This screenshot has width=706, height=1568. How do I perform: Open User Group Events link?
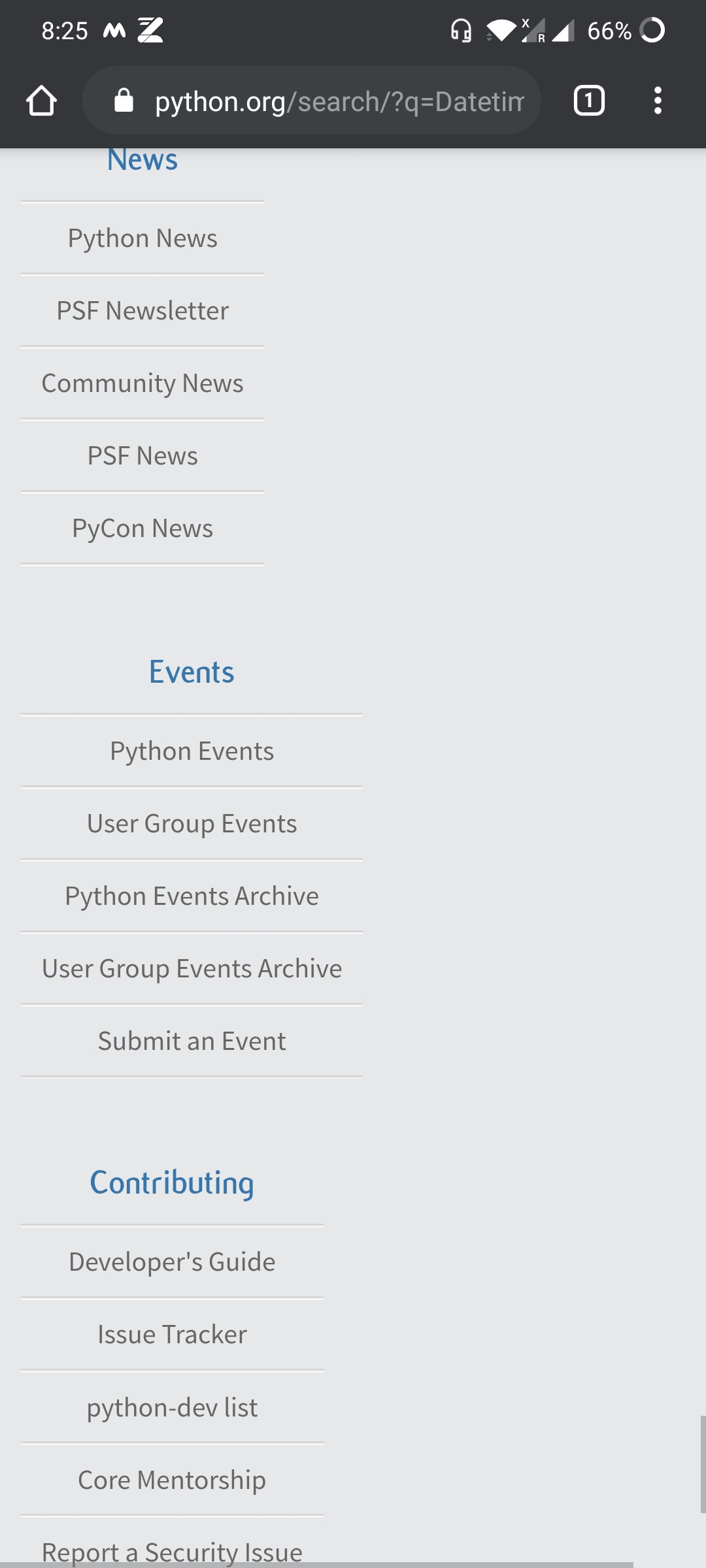pyautogui.click(x=192, y=824)
